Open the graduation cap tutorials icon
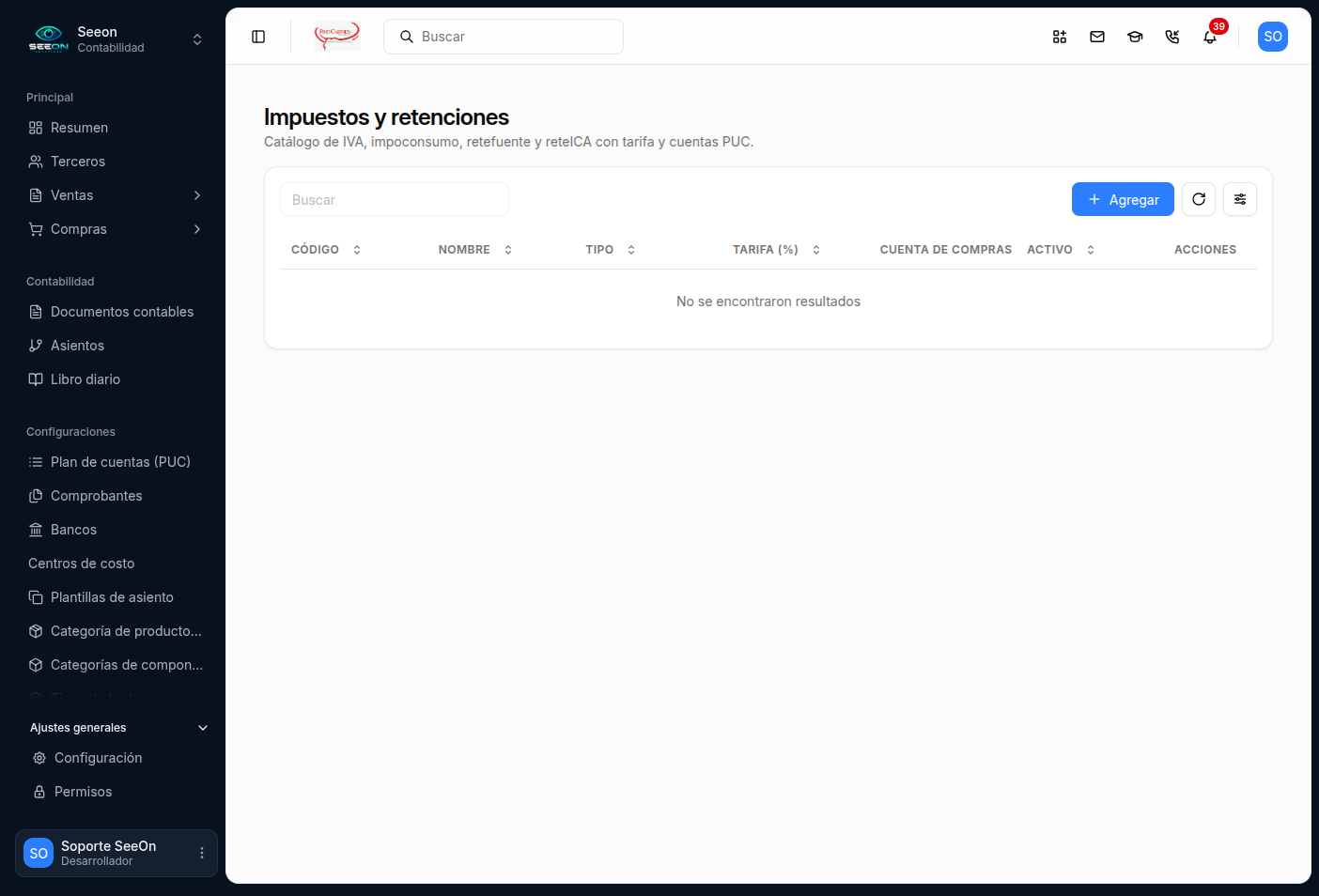Image resolution: width=1319 pixels, height=896 pixels. tap(1135, 37)
